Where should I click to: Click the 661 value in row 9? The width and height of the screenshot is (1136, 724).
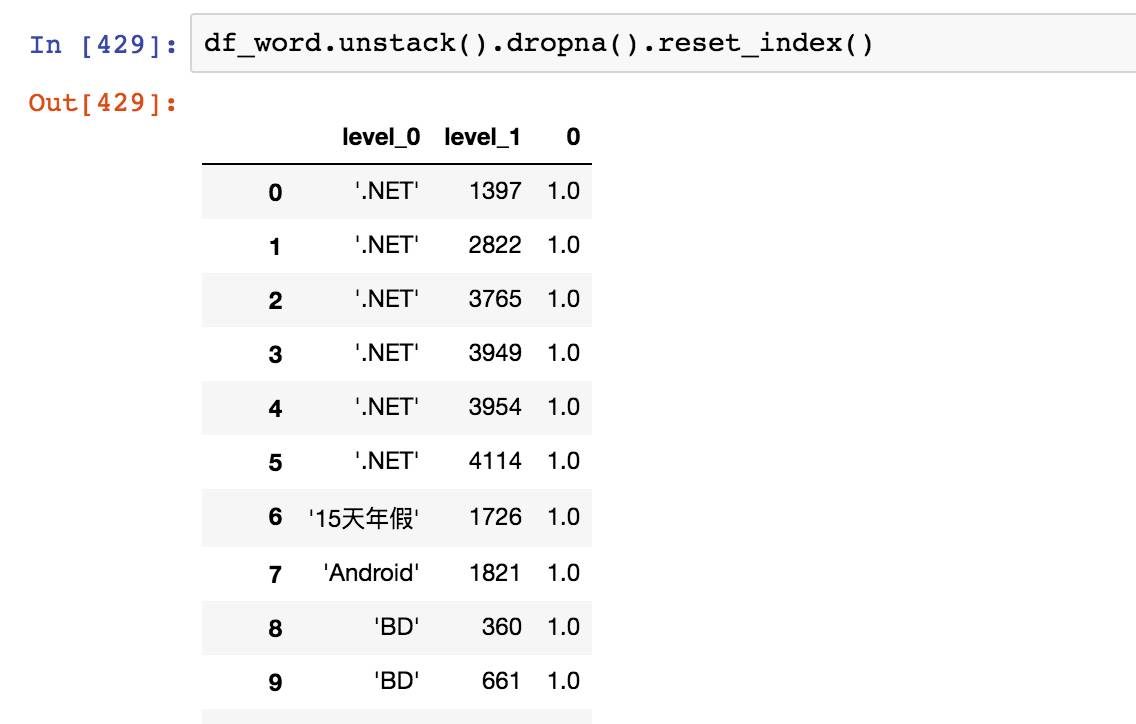pyautogui.click(x=501, y=681)
